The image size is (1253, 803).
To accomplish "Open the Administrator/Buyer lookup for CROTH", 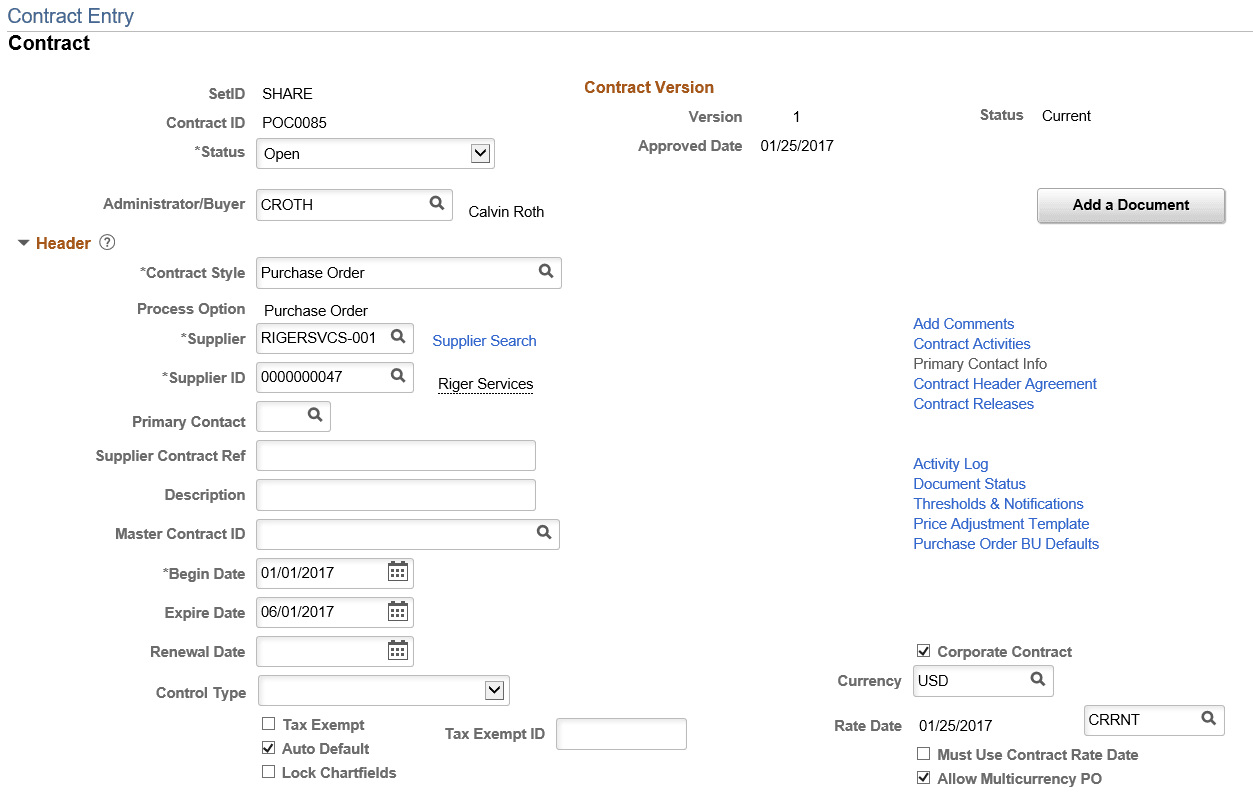I will 436,204.
